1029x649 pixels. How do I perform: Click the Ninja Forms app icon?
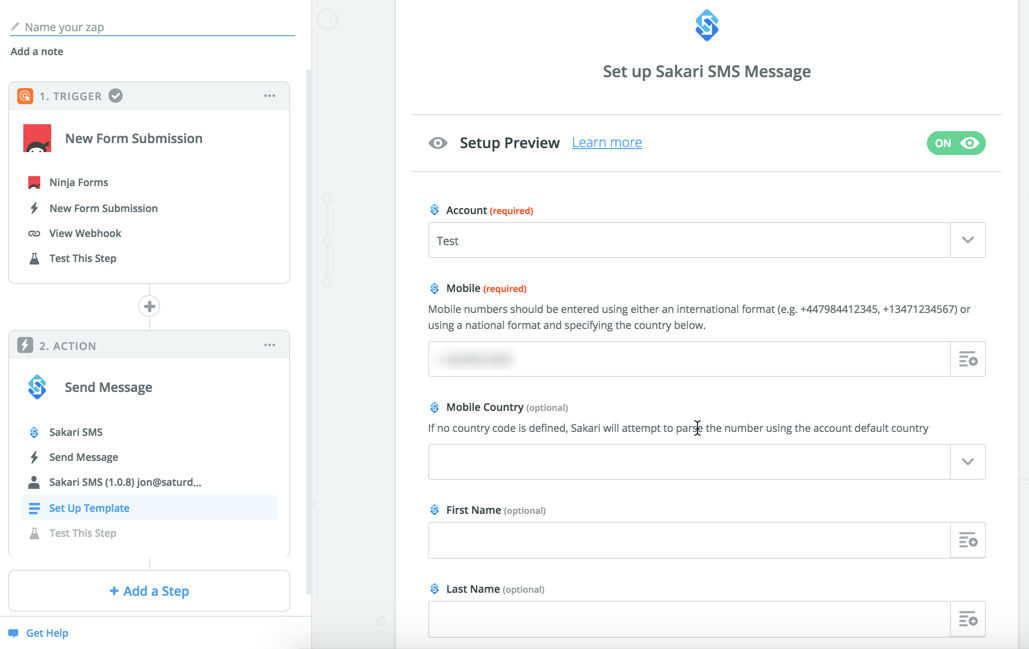[x=38, y=139]
